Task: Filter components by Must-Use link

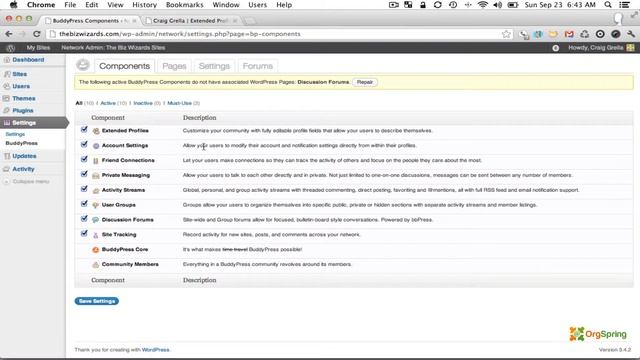Action: [x=180, y=103]
